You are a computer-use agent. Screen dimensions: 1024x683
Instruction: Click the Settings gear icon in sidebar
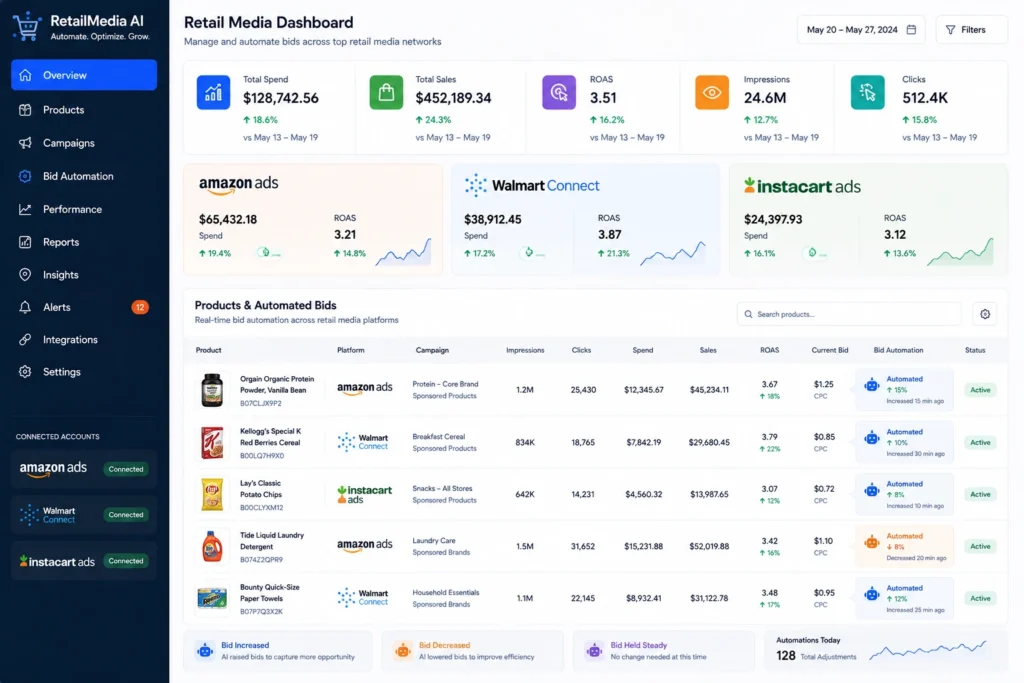tap(25, 372)
